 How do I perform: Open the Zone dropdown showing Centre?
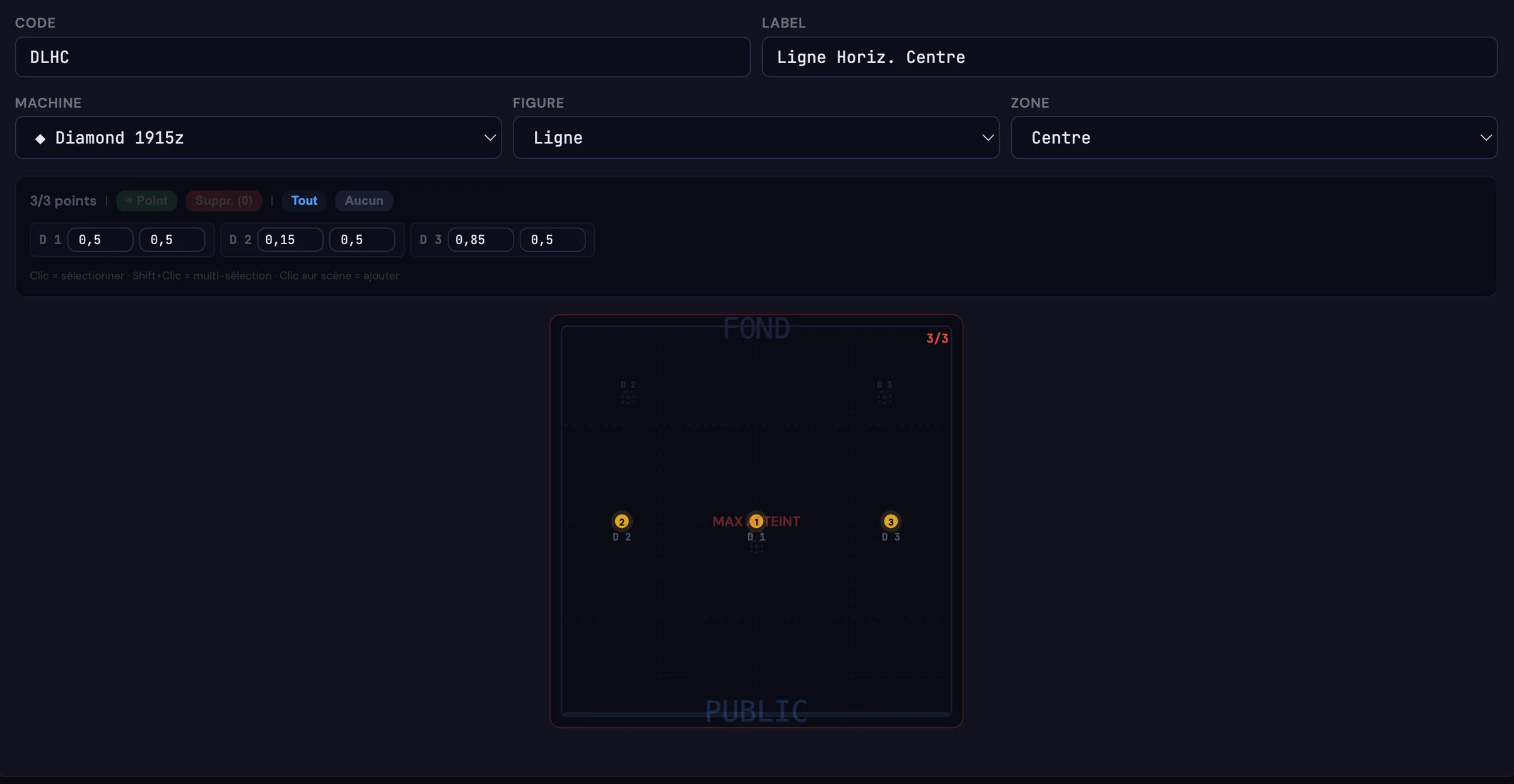pyautogui.click(x=1253, y=137)
